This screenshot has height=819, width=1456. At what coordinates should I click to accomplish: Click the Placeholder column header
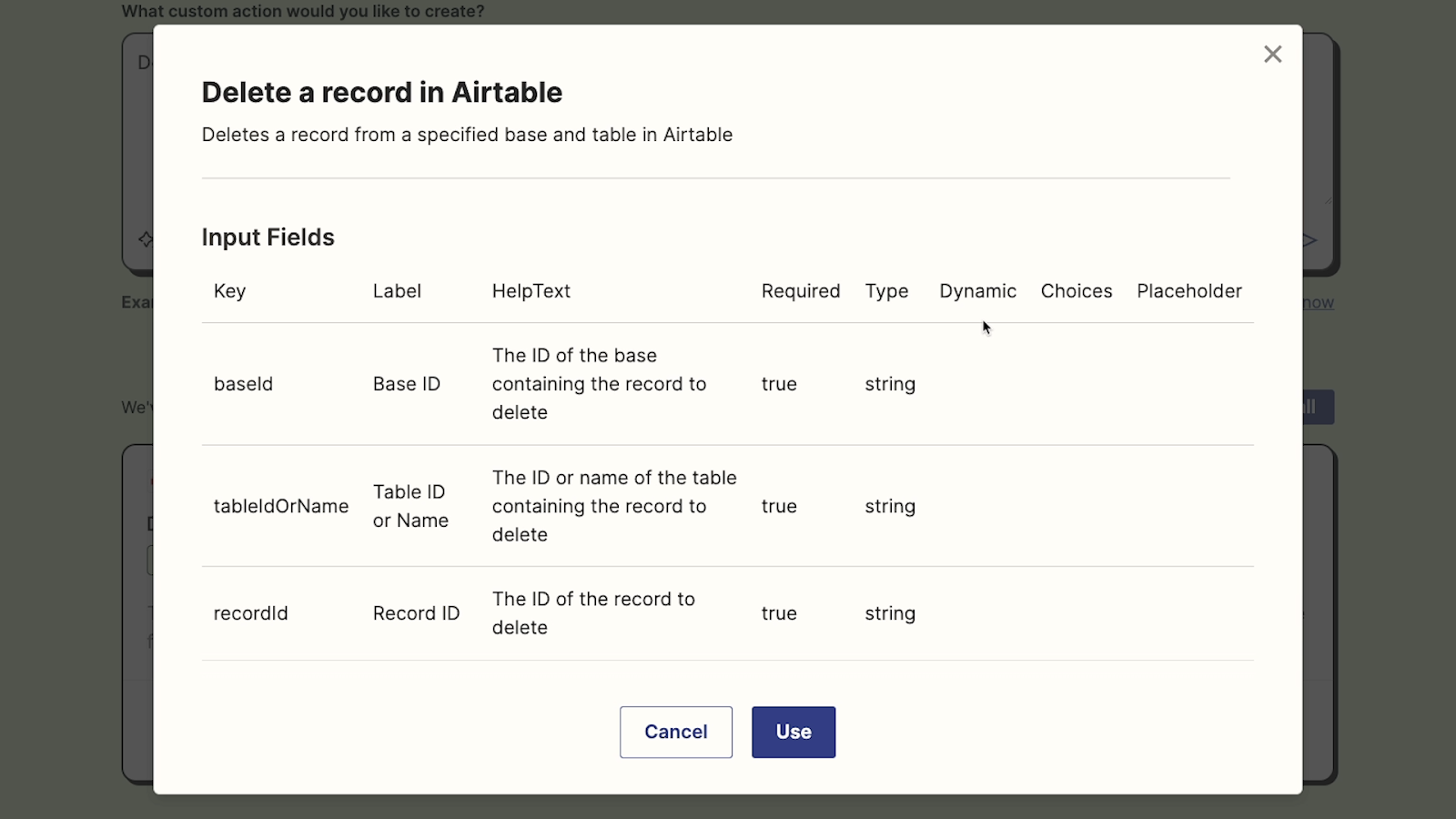(1189, 291)
